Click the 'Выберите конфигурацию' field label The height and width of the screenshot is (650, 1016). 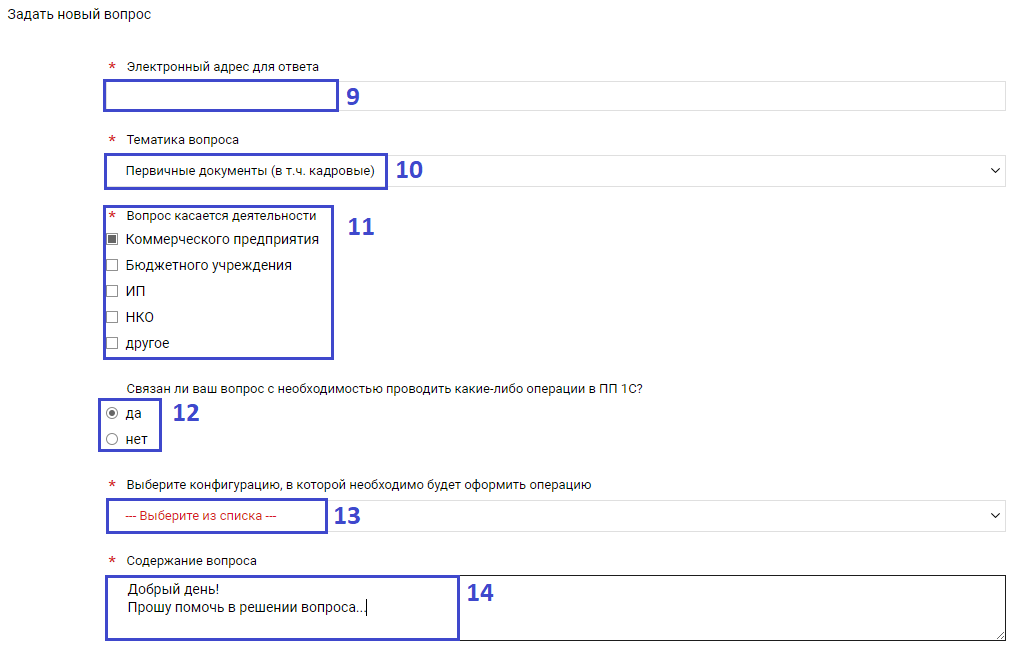coord(358,485)
